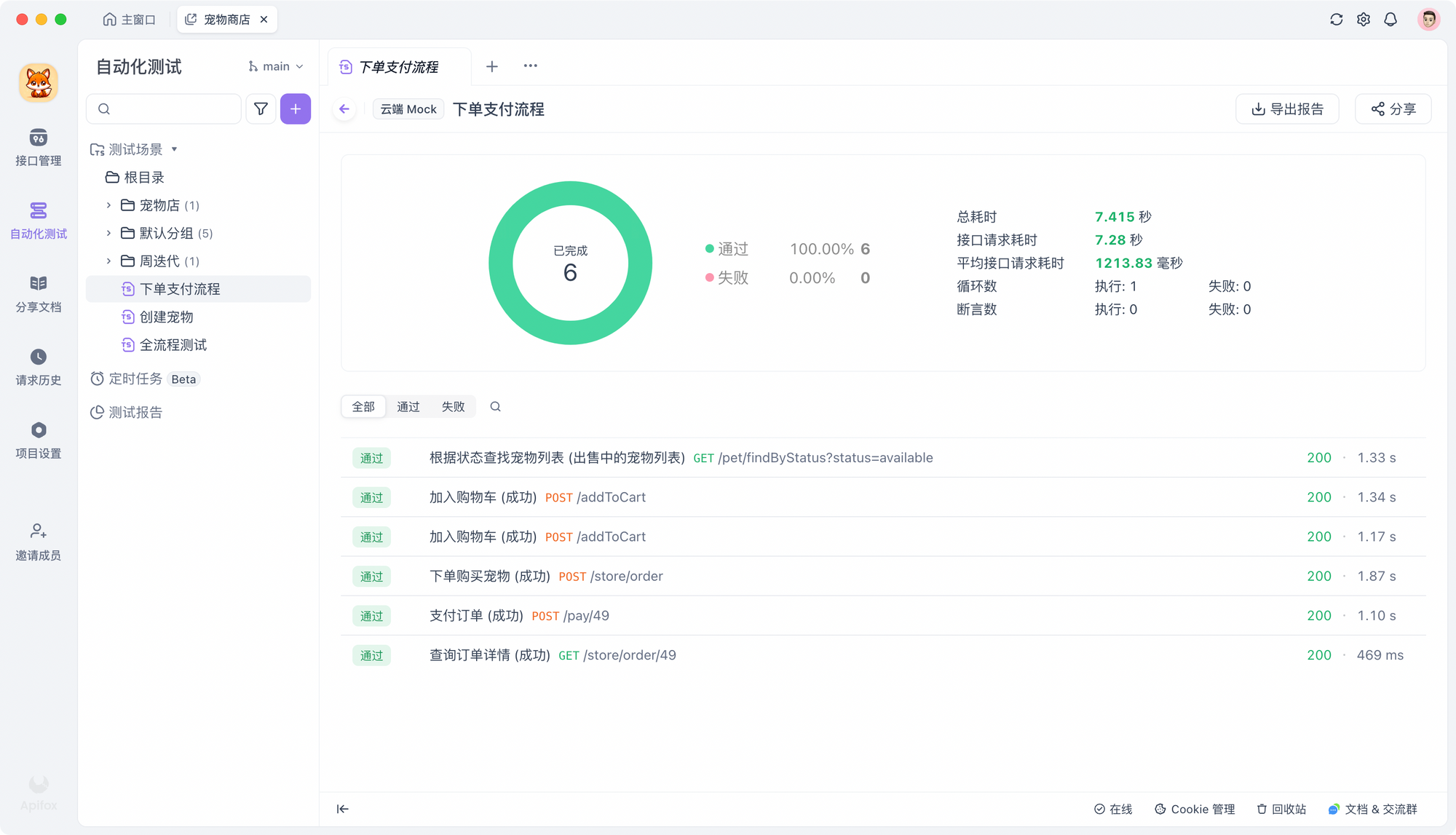The width and height of the screenshot is (1456, 835).
Task: Select the 全部 results filter
Action: [363, 407]
